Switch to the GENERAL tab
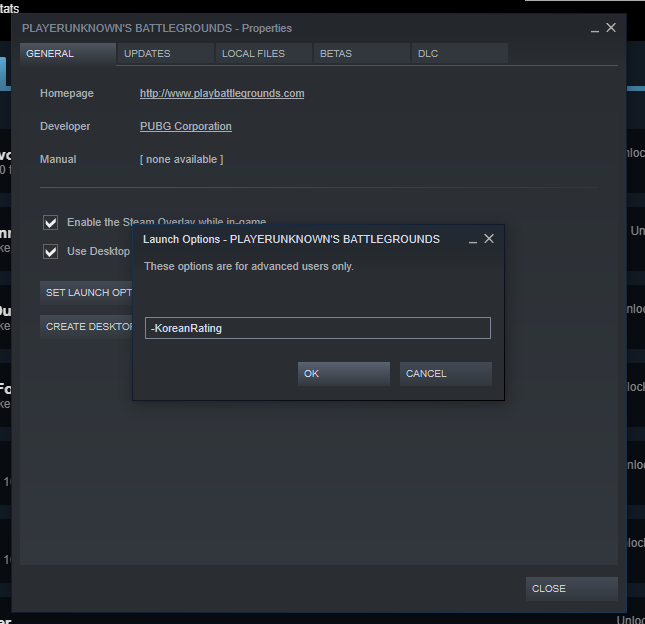 point(68,54)
